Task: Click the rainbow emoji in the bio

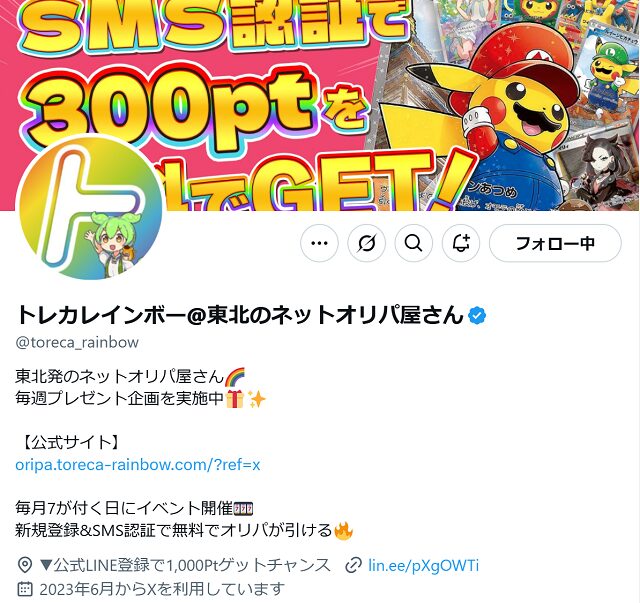Action: click(235, 376)
